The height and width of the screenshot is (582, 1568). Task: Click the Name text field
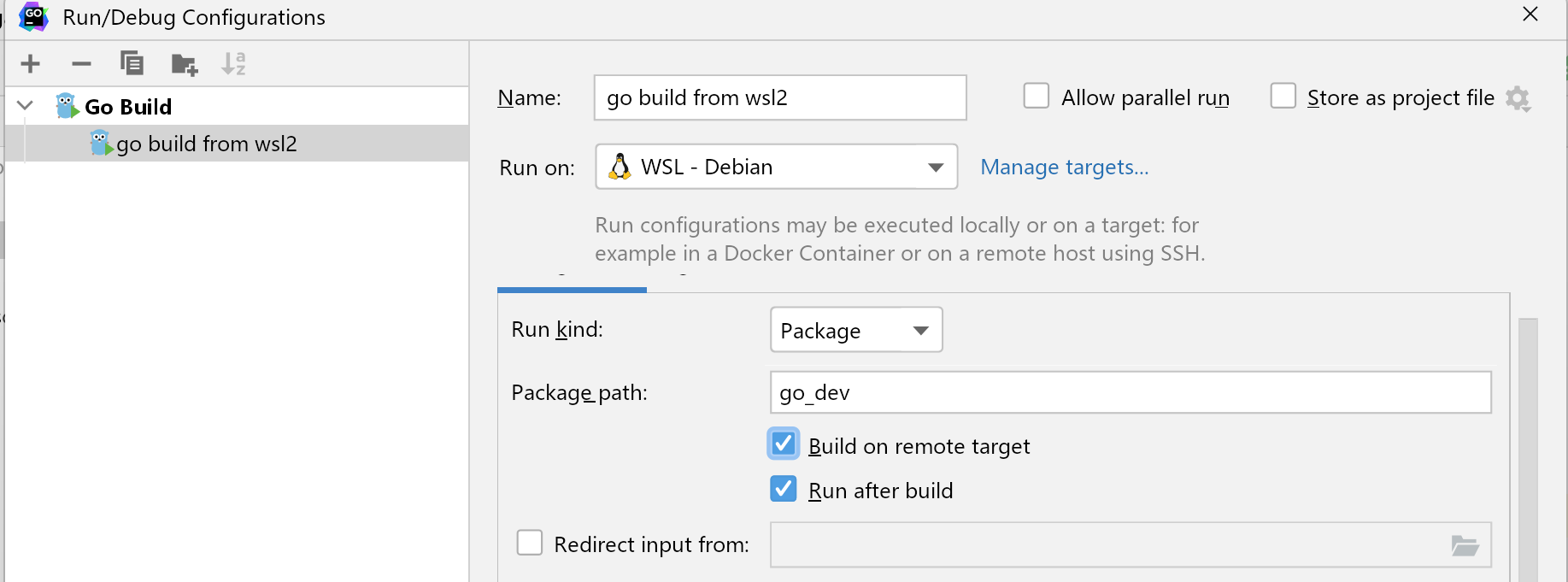tap(779, 97)
